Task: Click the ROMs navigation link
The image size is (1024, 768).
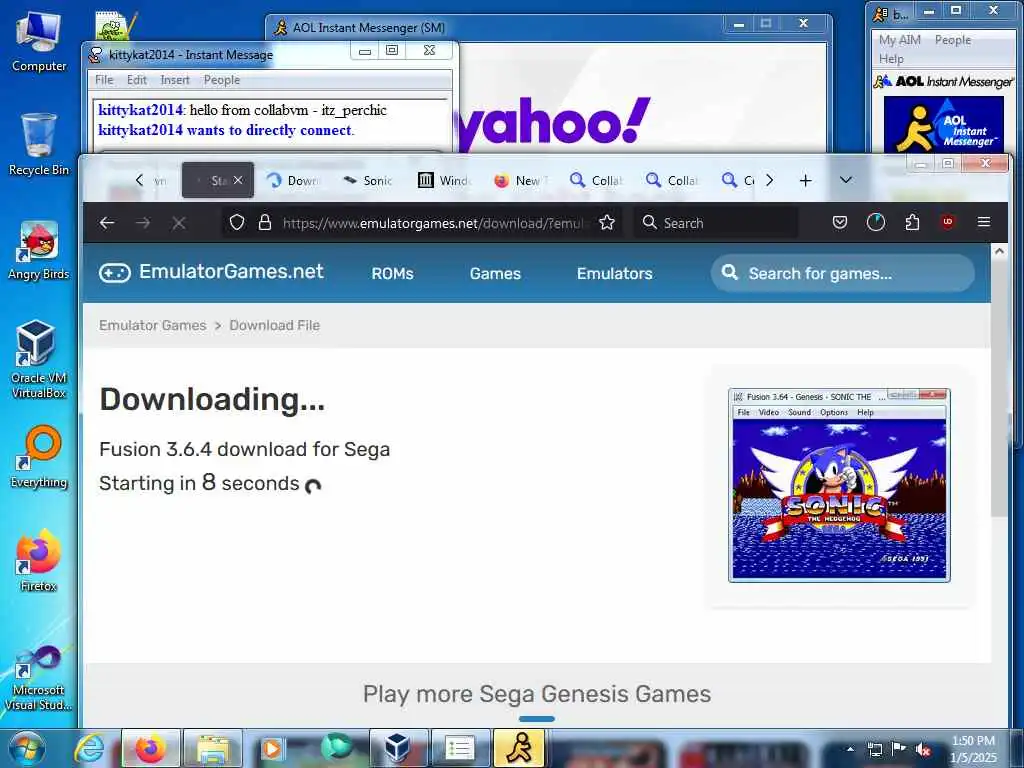Action: (392, 274)
